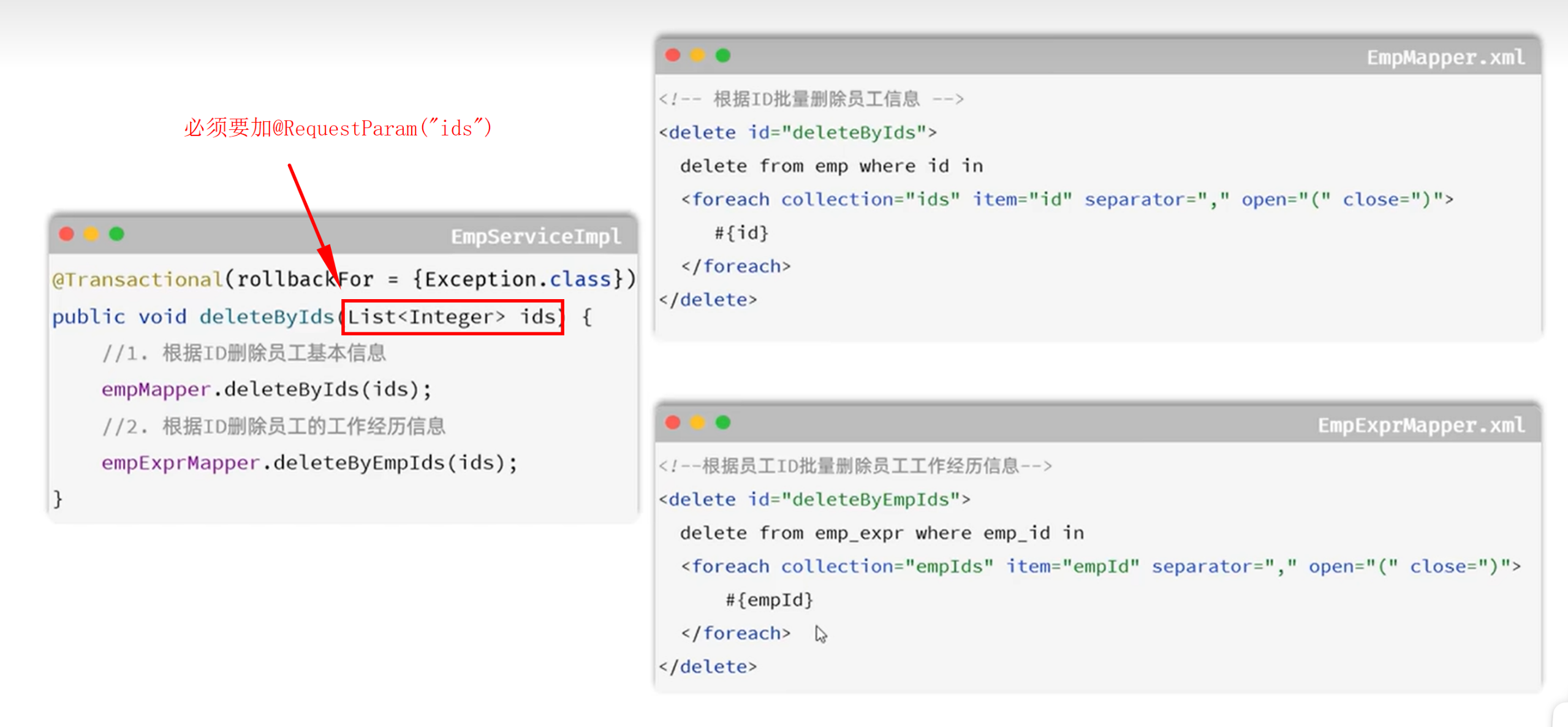
Task: Click delete id="deleteByIds" tag
Action: point(797,132)
